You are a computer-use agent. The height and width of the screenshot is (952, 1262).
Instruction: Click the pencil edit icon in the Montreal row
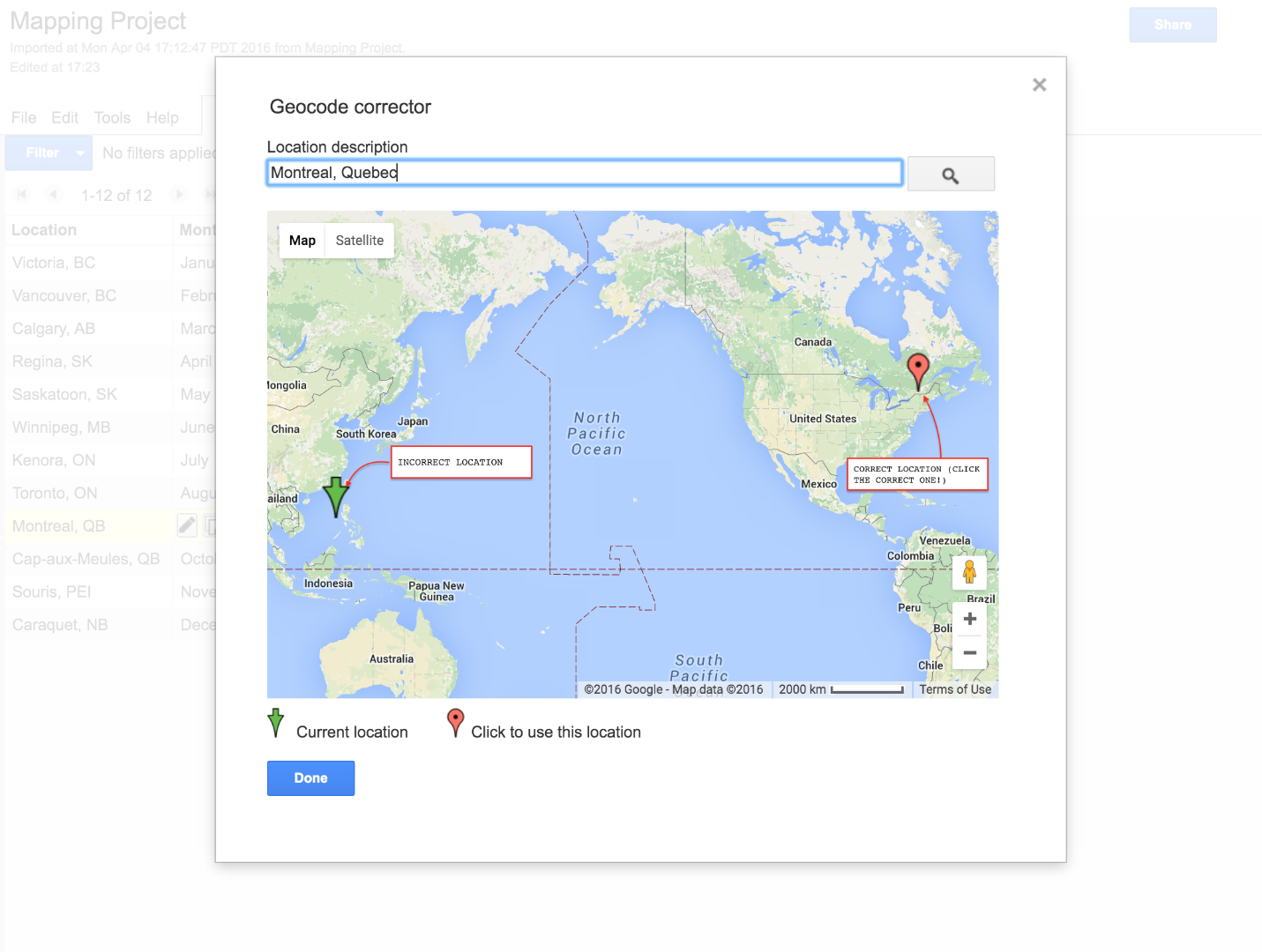coord(186,524)
